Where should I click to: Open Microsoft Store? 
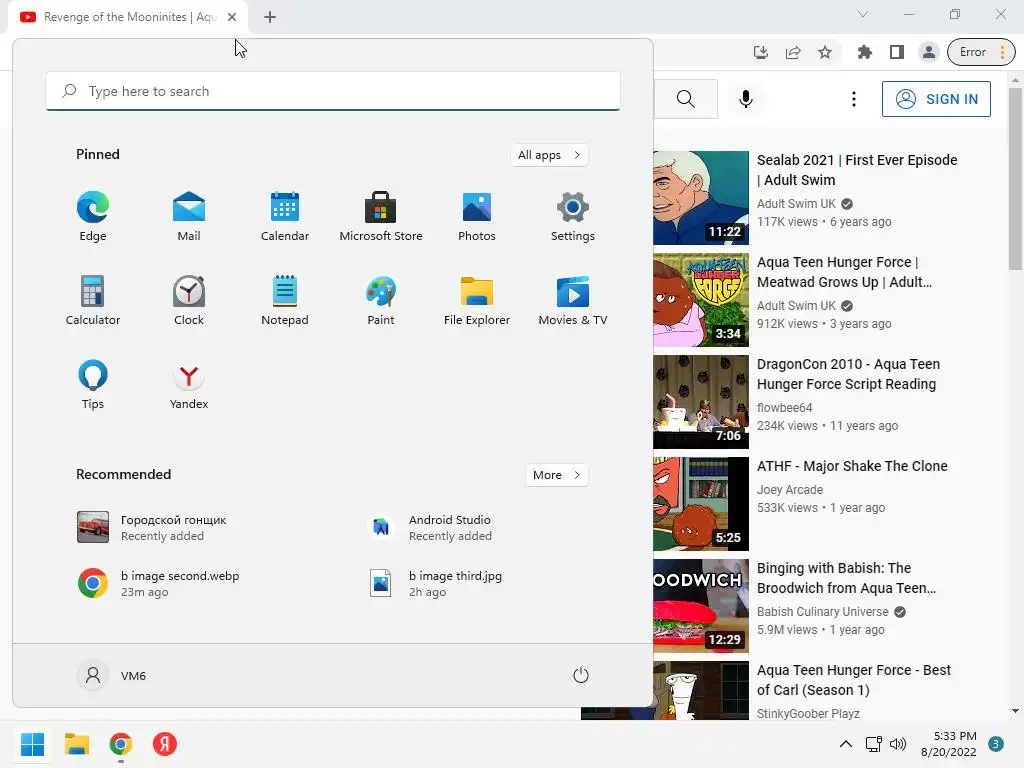tap(381, 217)
